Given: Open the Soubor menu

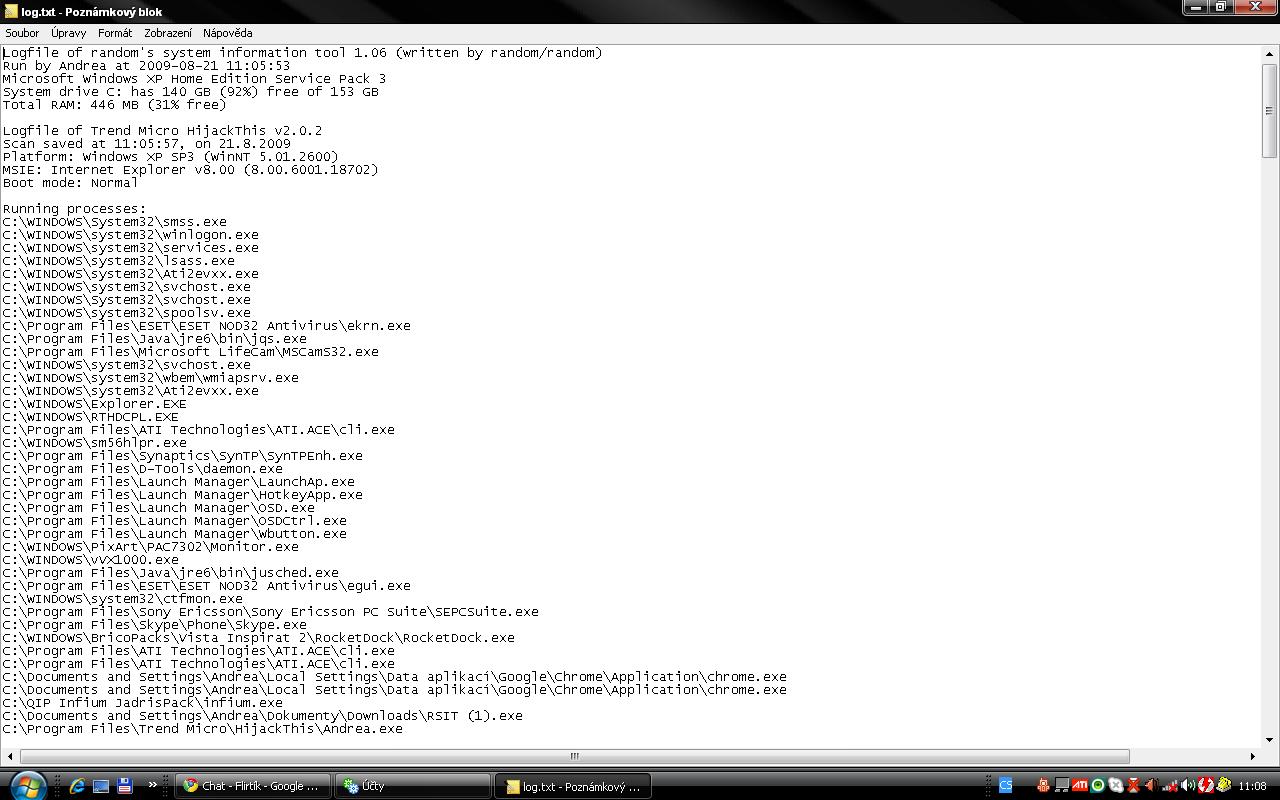Looking at the screenshot, I should tap(22, 33).
